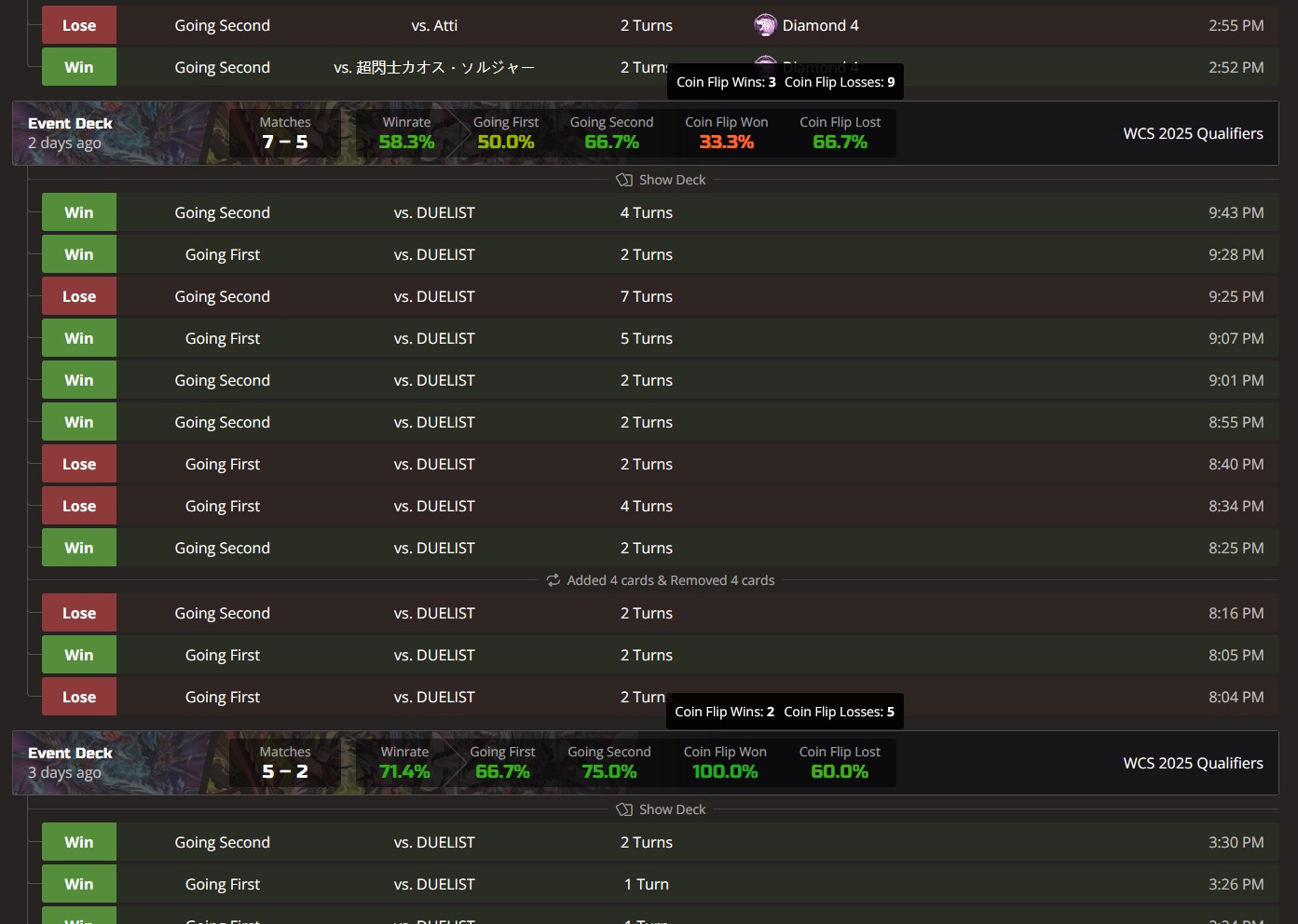Click the opponent name with Japanese characters
Viewport: 1298px width, 924px height.
[434, 67]
